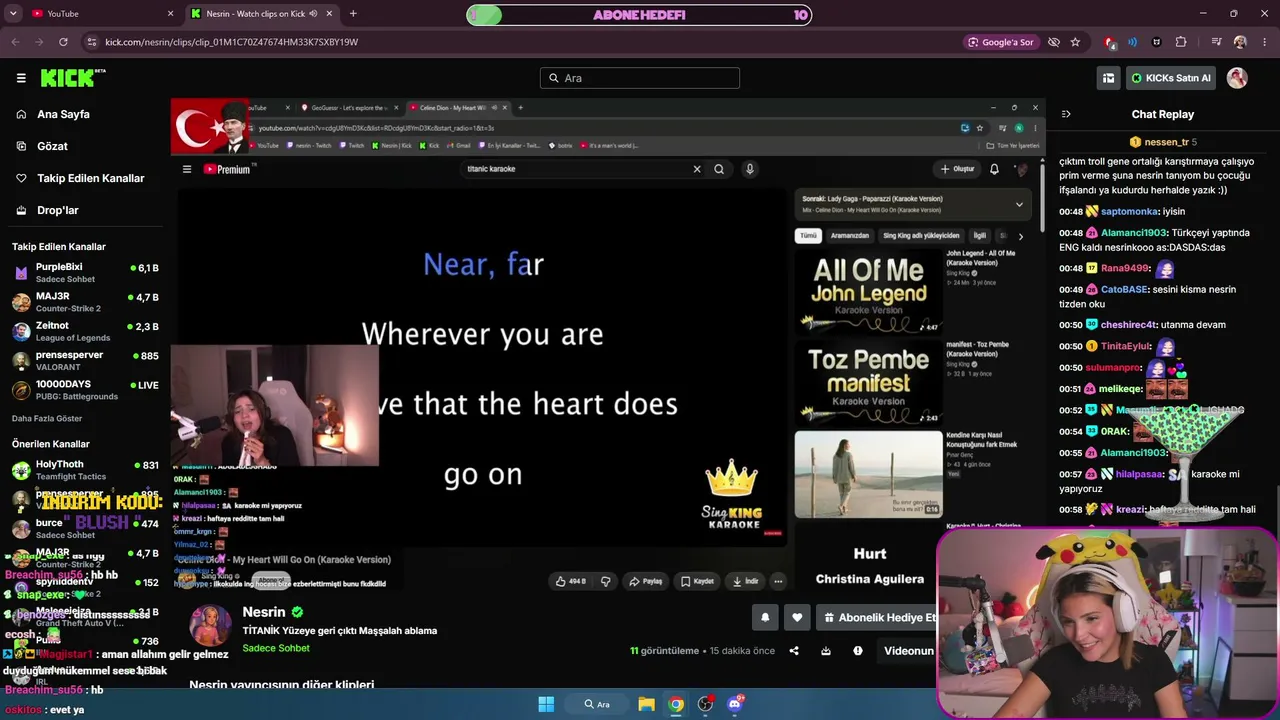Expand Daha Fazla Göster channel list

47,418
